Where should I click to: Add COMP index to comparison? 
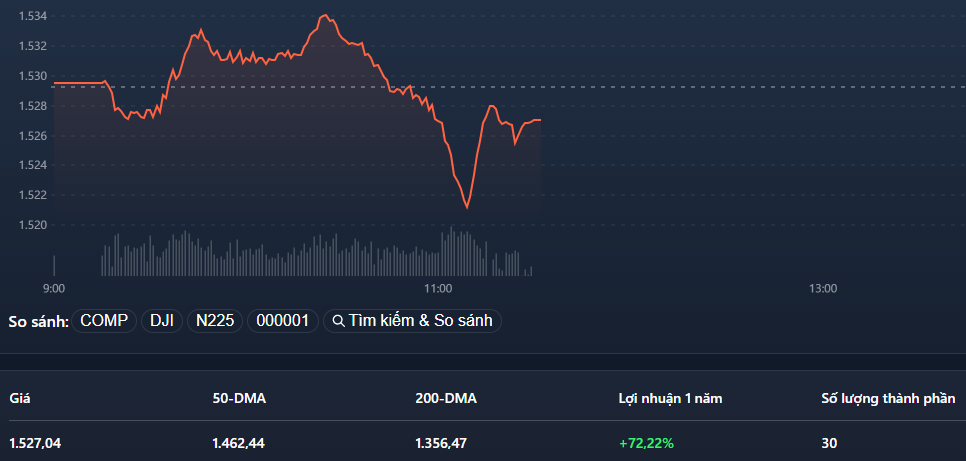pyautogui.click(x=104, y=321)
